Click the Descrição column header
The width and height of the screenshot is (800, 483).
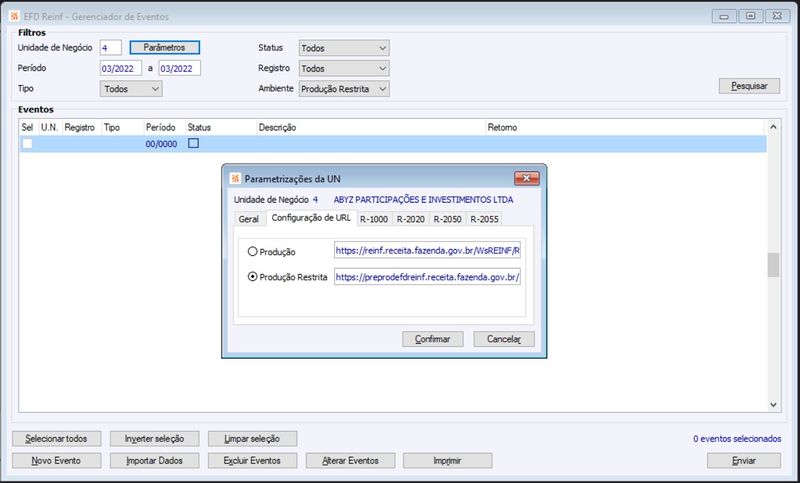coord(370,128)
